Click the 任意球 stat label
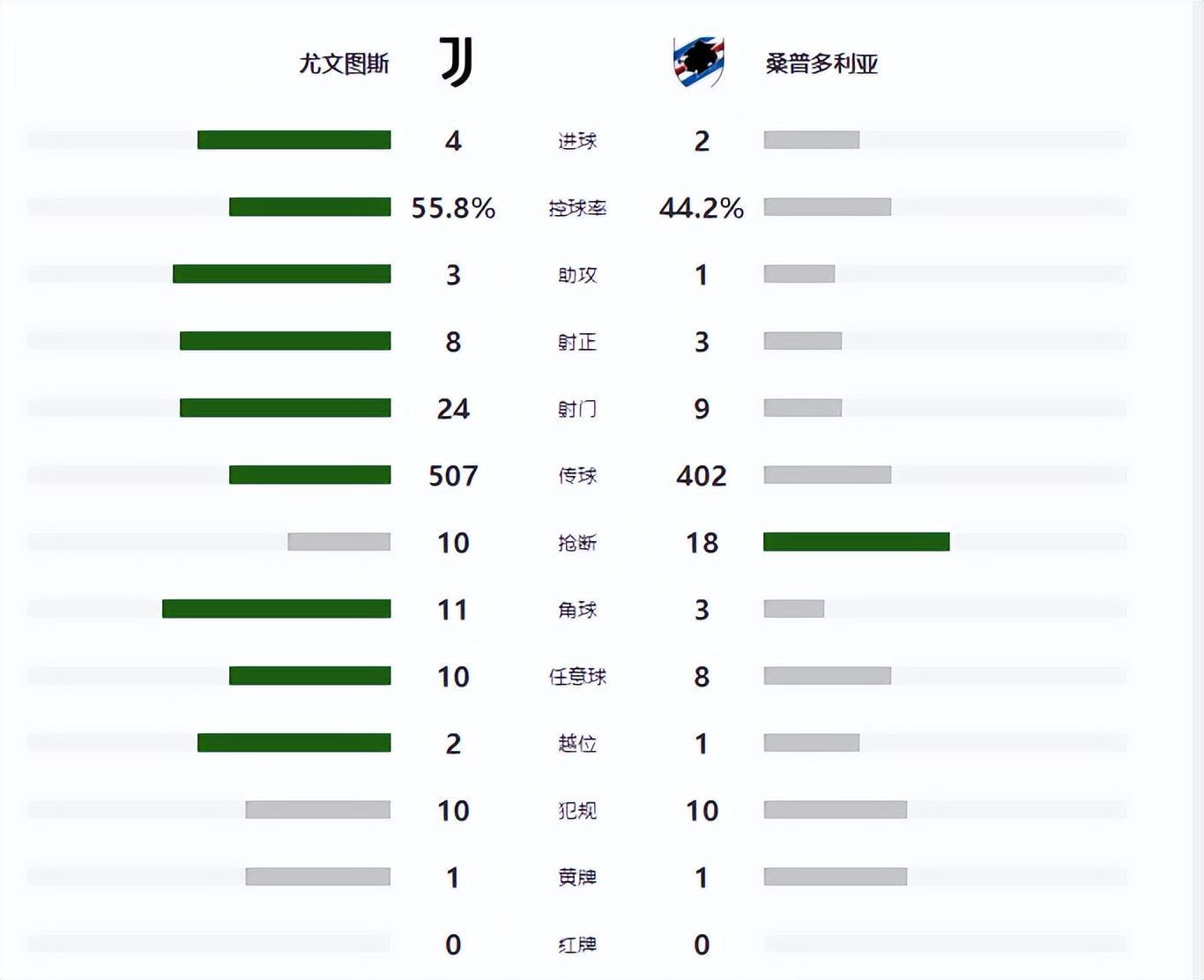 coord(577,677)
